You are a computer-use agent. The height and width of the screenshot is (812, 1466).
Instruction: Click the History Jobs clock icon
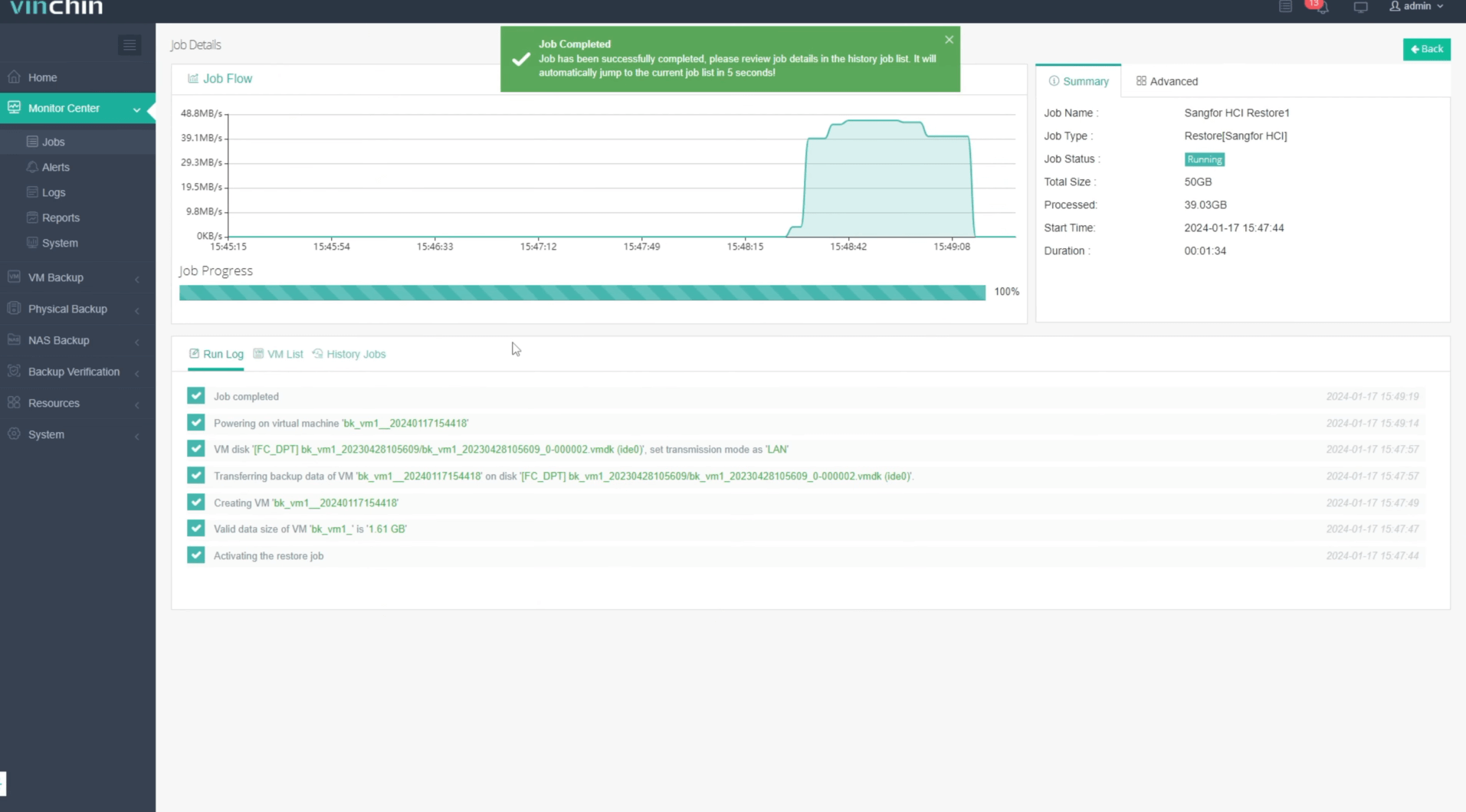point(317,353)
